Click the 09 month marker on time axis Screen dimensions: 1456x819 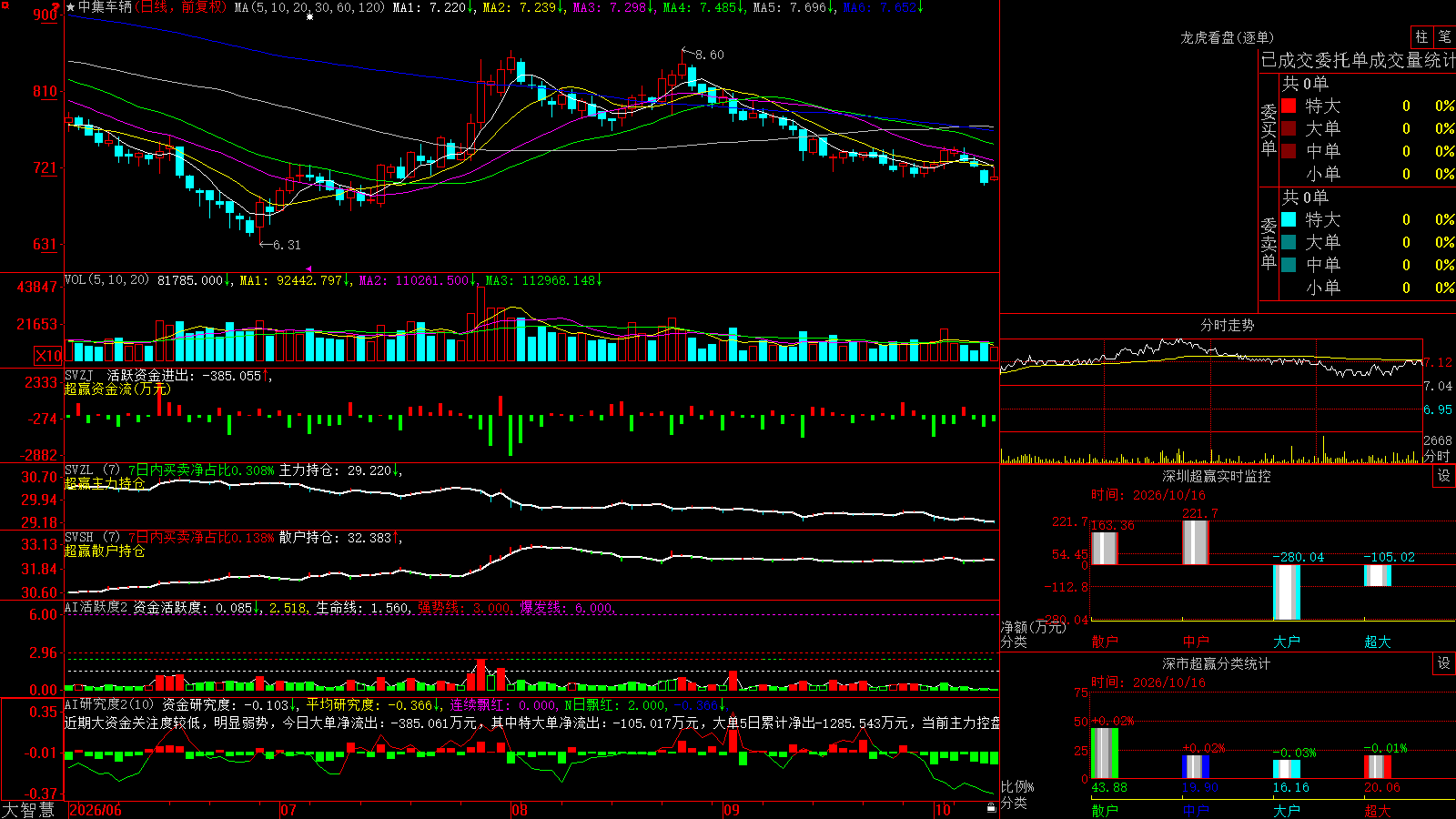(732, 810)
